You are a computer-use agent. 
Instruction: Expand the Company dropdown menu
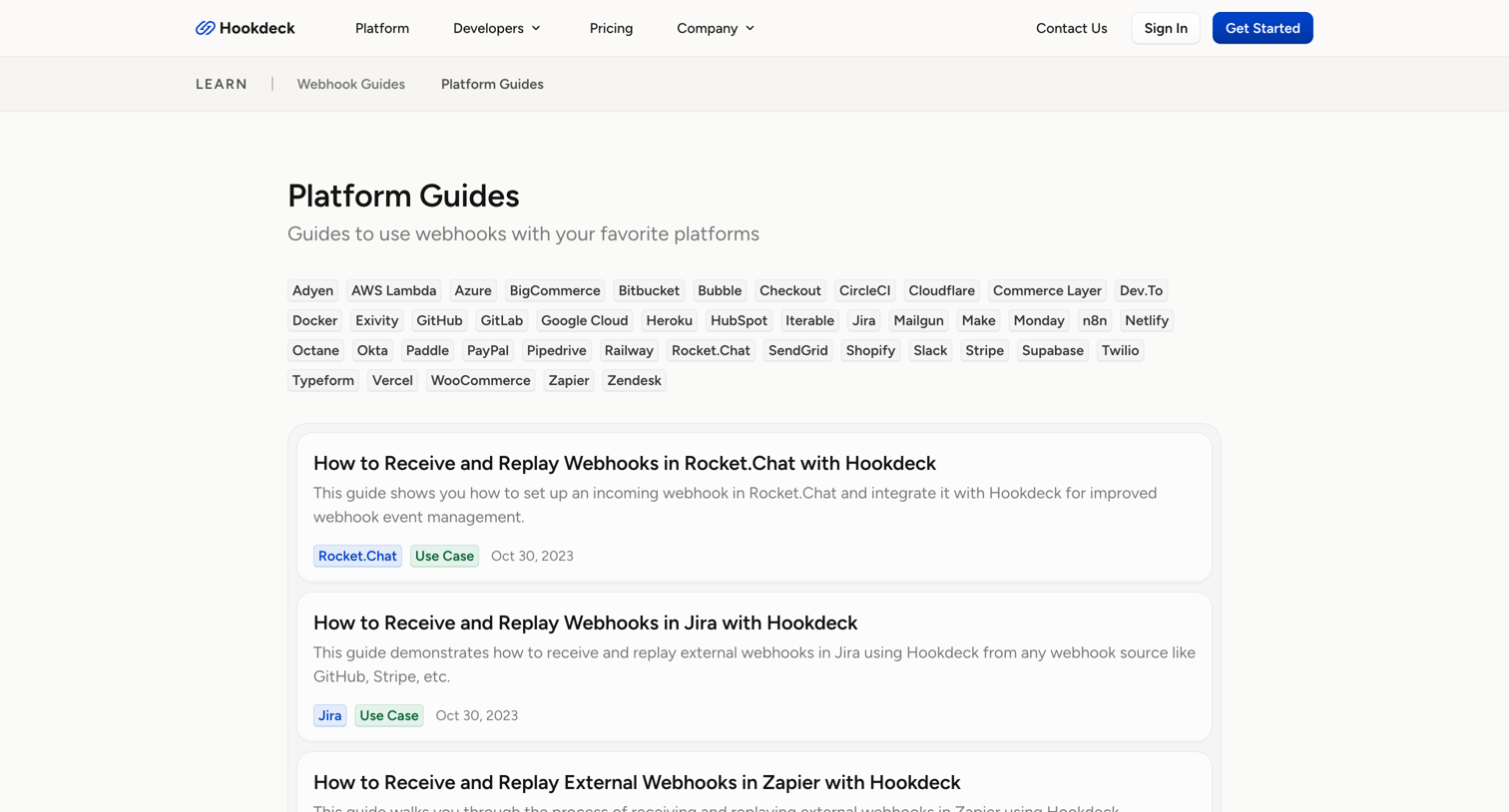coord(716,28)
